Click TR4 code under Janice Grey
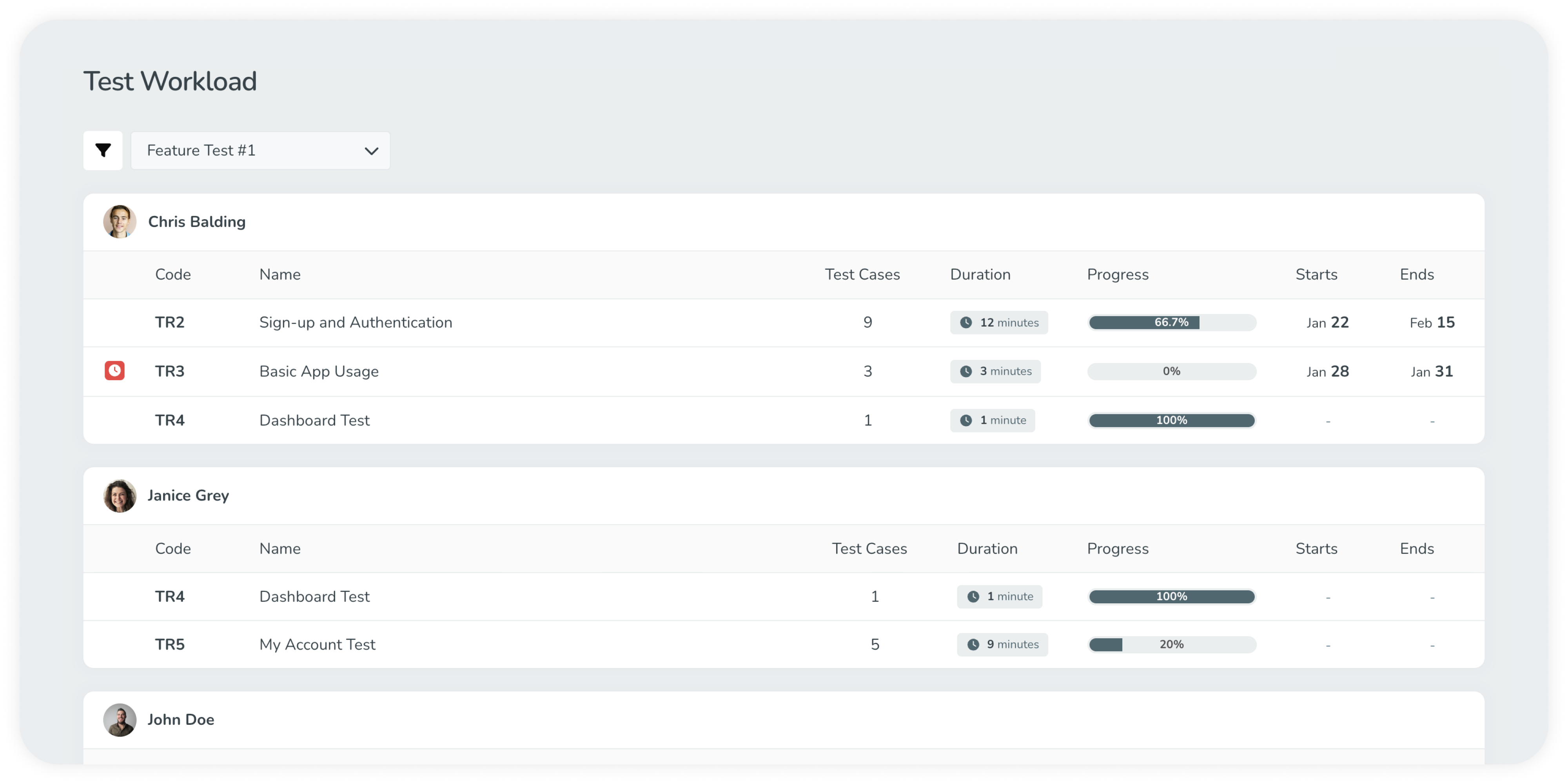Viewport: 1568px width, 784px height. pos(170,597)
